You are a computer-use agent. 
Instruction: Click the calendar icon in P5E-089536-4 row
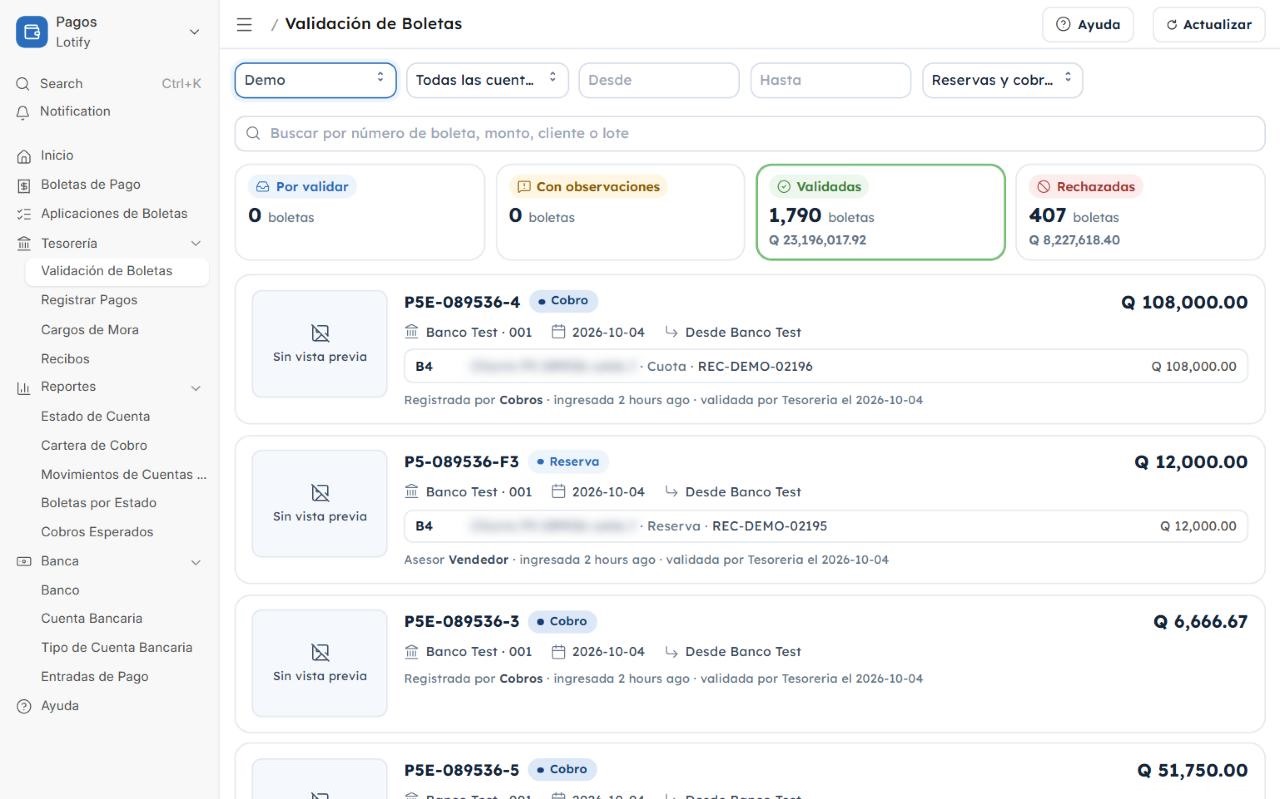[559, 332]
